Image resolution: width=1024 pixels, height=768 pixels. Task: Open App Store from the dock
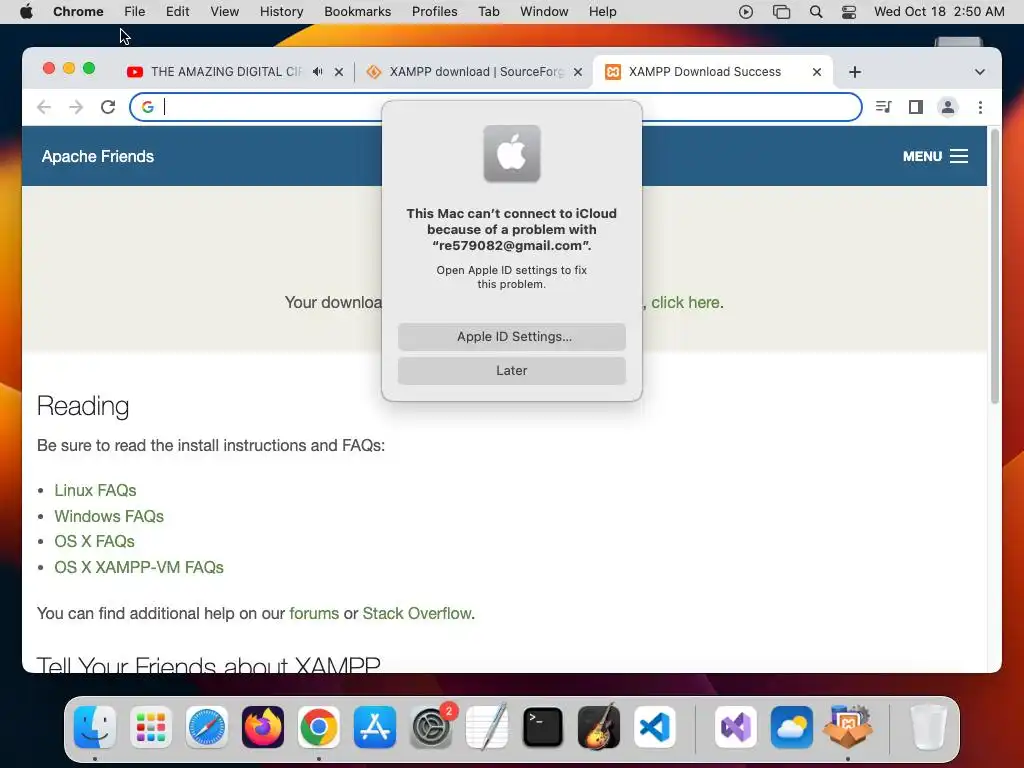pyautogui.click(x=375, y=727)
